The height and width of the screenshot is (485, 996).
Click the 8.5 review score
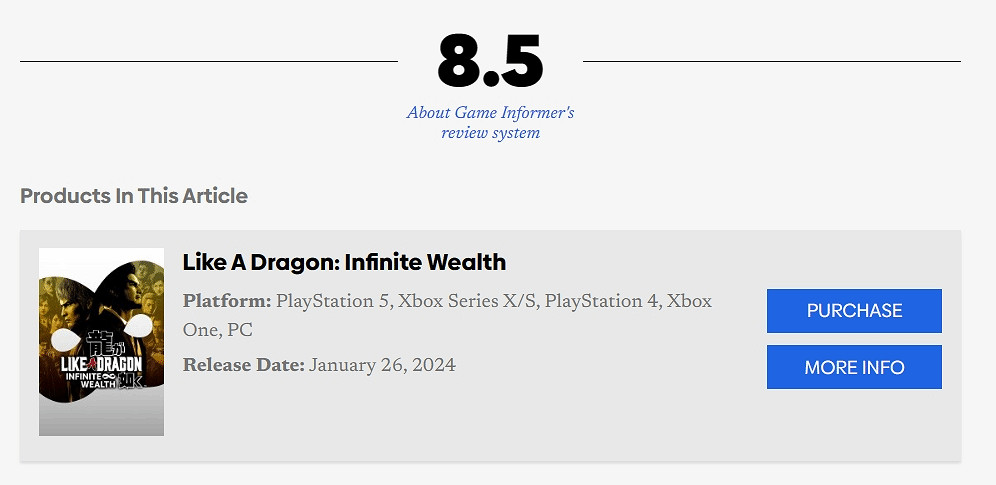(x=490, y=61)
